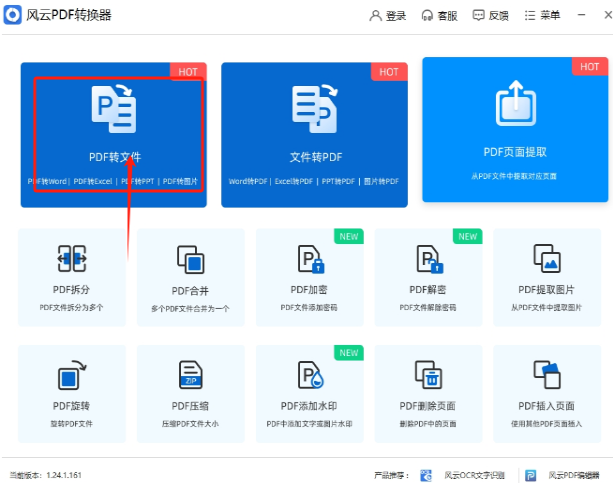This screenshot has height=483, width=613.
Task: Open the PDF解密 label
Action: (428, 290)
